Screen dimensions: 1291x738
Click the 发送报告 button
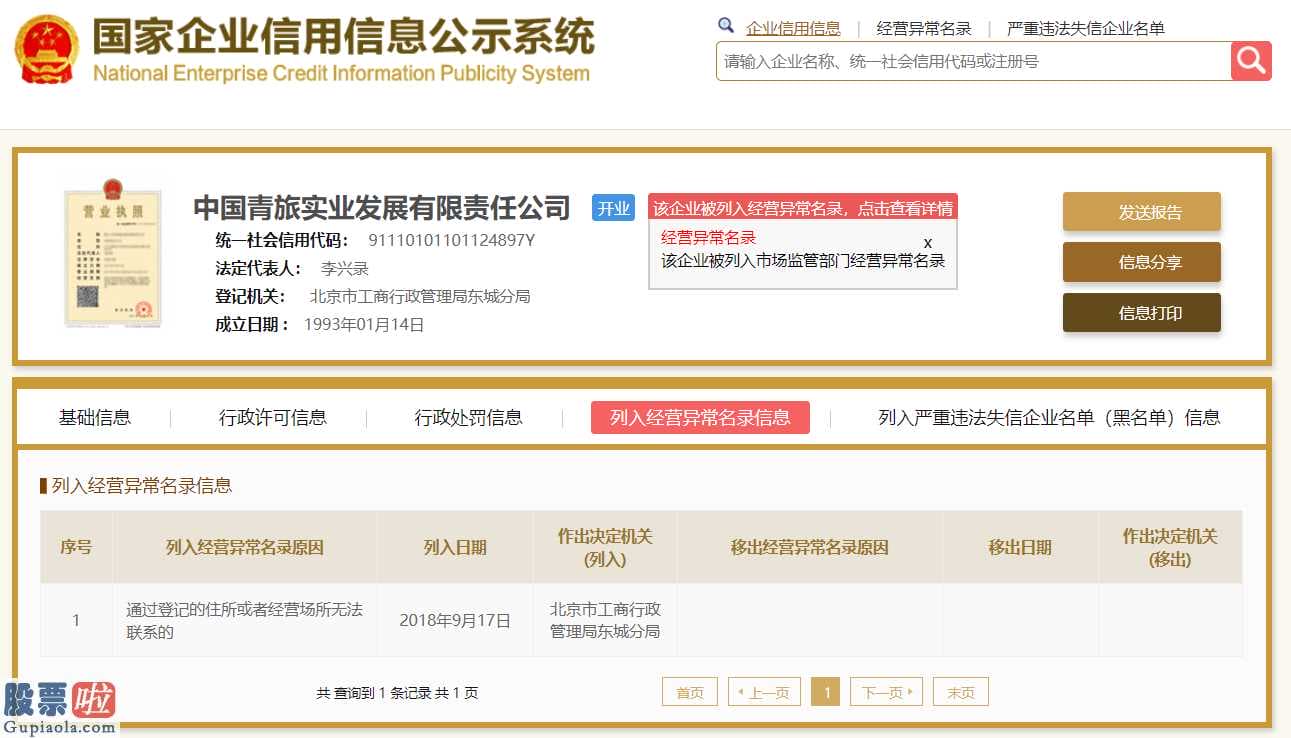(x=1142, y=212)
